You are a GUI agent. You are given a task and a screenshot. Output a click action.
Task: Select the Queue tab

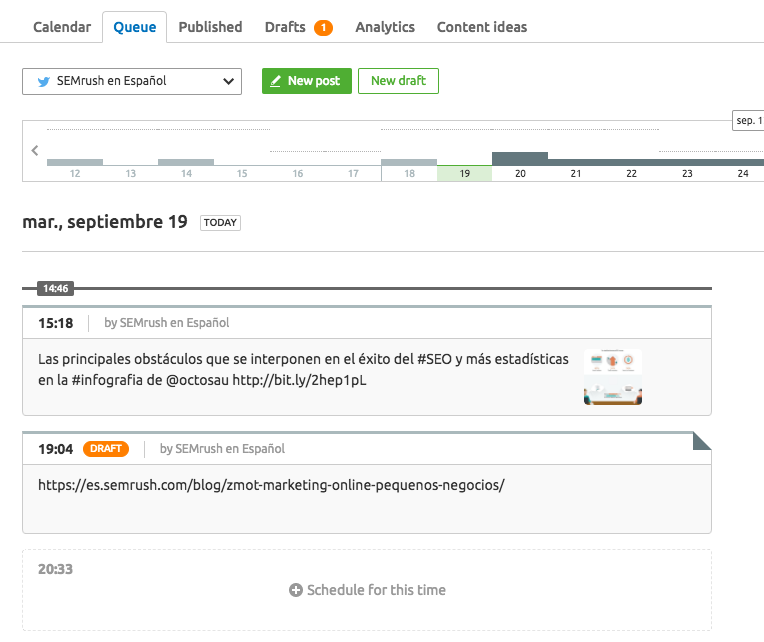pos(134,27)
